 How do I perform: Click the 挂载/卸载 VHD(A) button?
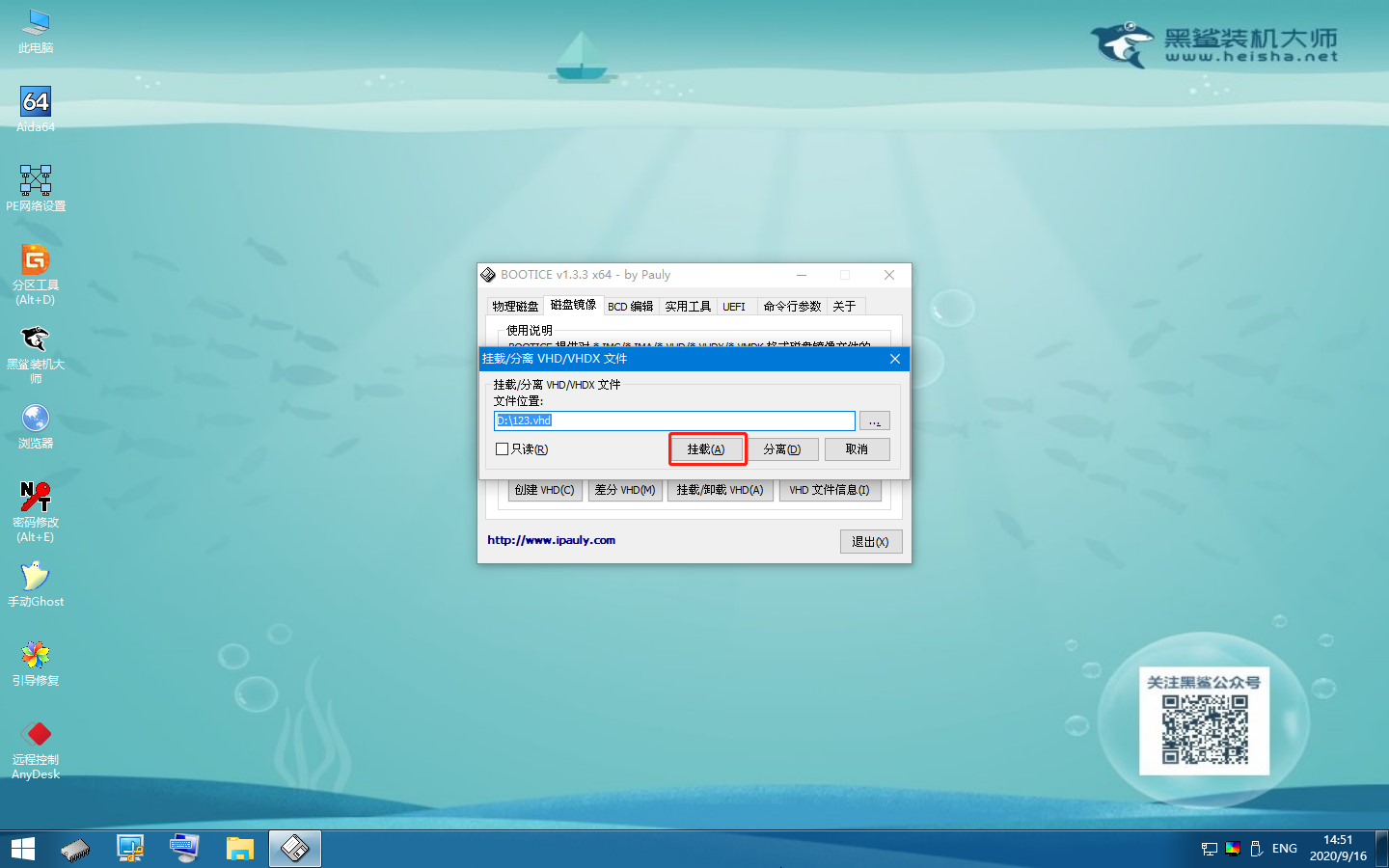pos(720,490)
